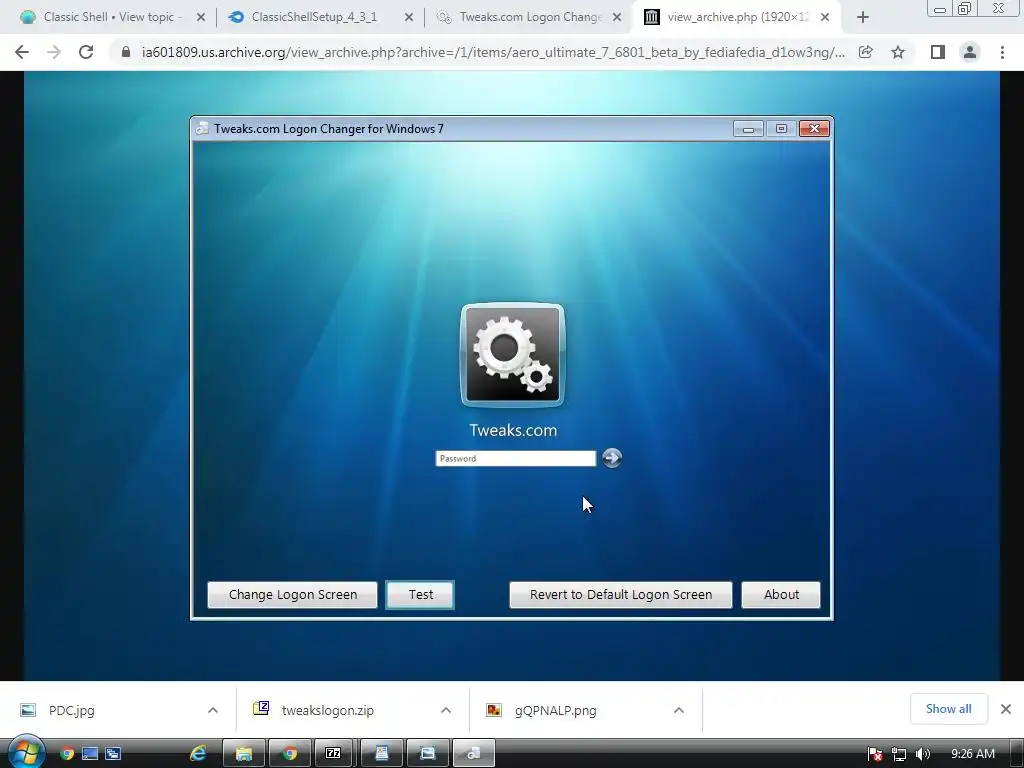Viewport: 1024px width, 768px height.
Task: Launch Chrome from quick launch
Action: click(67, 754)
